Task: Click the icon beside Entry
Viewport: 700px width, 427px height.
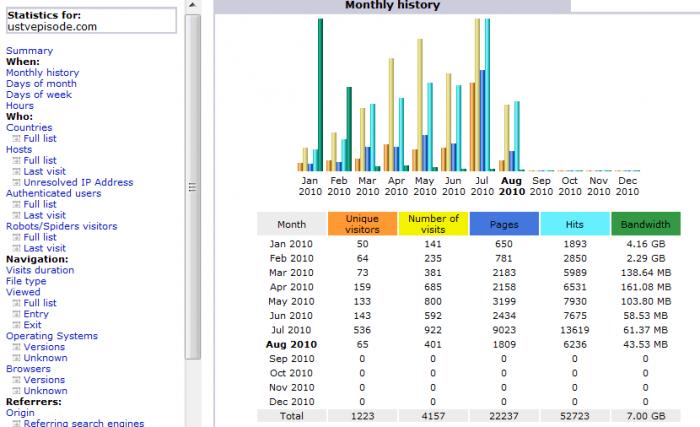Action: point(17,314)
